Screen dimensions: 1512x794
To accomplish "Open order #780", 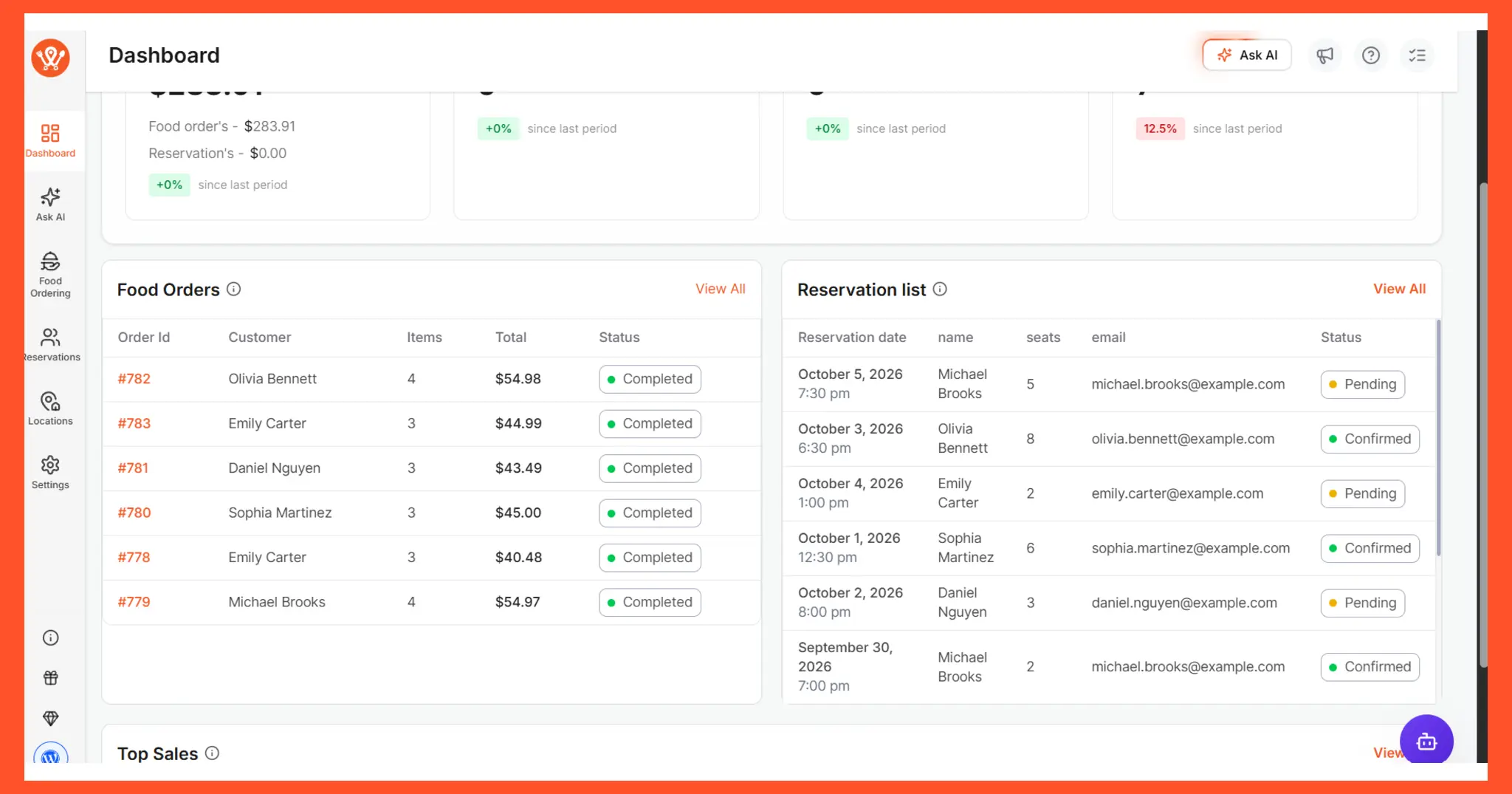I will pos(134,513).
